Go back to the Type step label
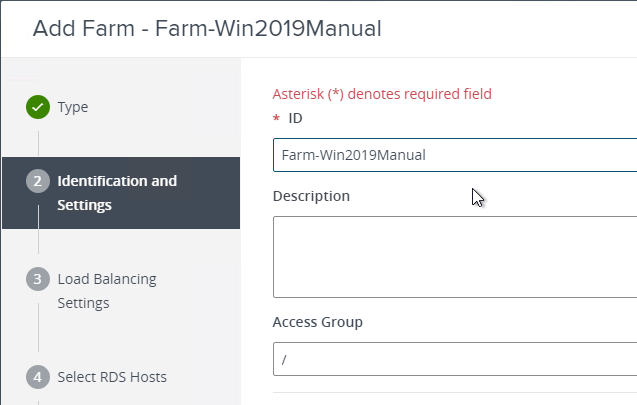The image size is (637, 405). (73, 107)
